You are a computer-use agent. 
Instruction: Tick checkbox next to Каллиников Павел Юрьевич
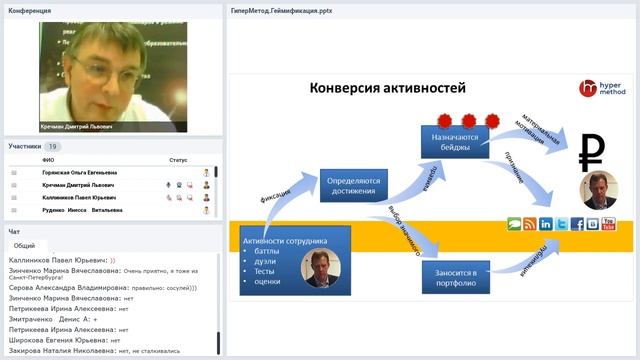point(14,198)
